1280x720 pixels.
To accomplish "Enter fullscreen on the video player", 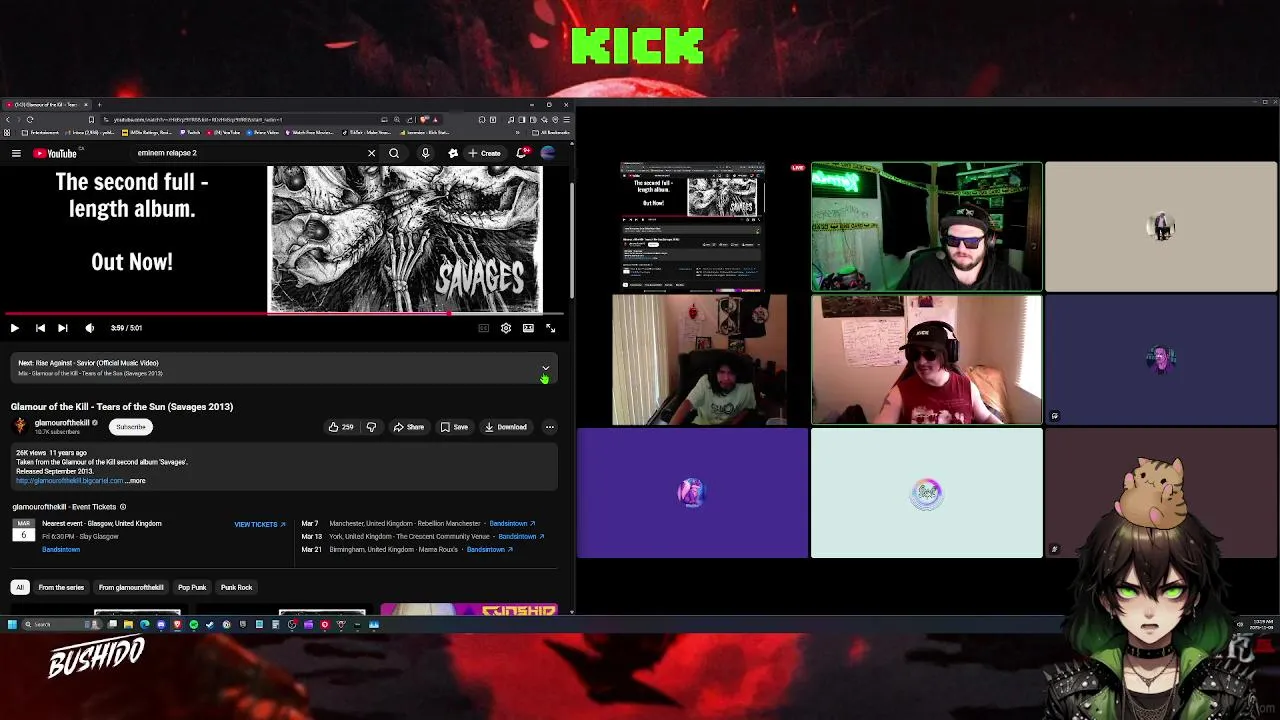I will (550, 328).
